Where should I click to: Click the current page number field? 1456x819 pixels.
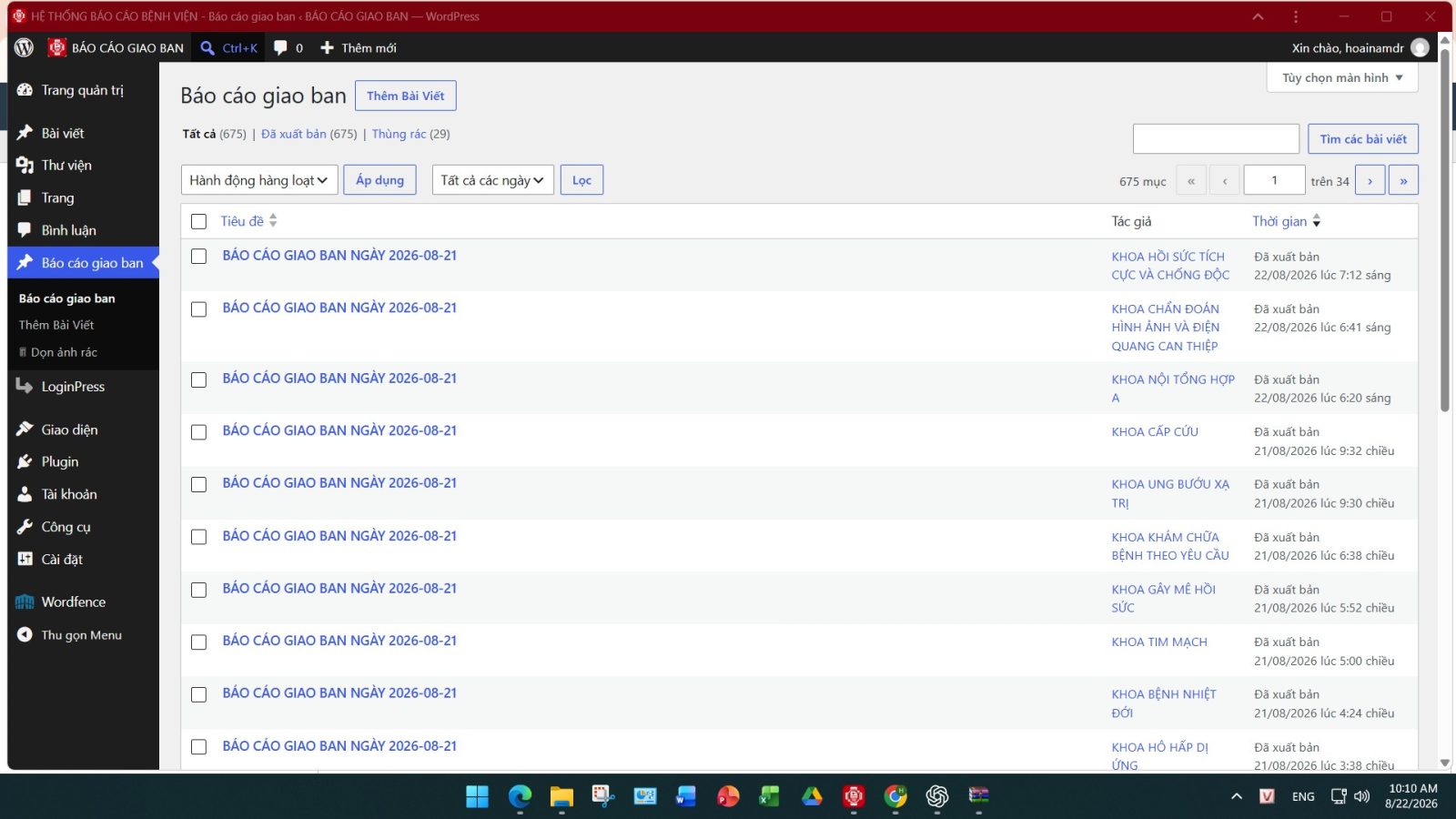[1274, 180]
